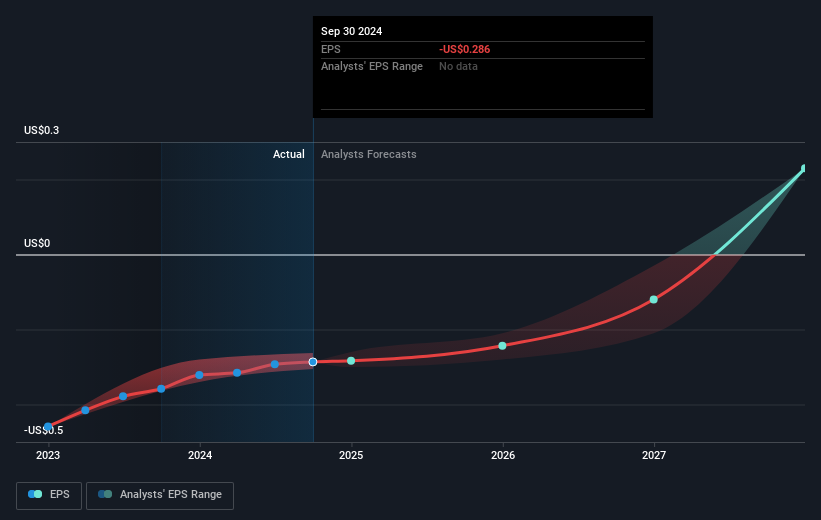This screenshot has width=821, height=520.
Task: Click the last data point at chart's right edge
Action: tap(804, 168)
